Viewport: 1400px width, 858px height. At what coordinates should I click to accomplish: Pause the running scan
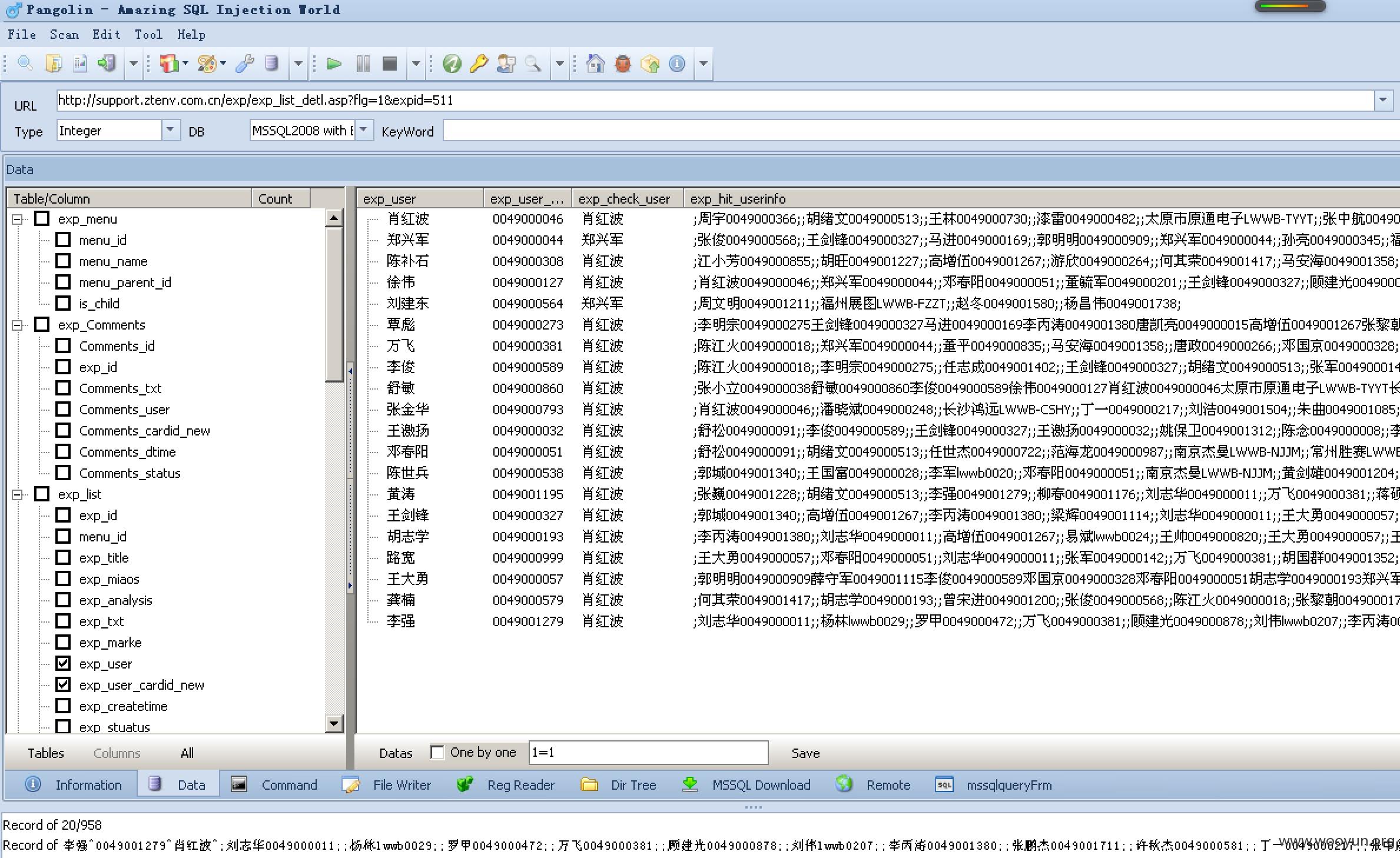363,63
